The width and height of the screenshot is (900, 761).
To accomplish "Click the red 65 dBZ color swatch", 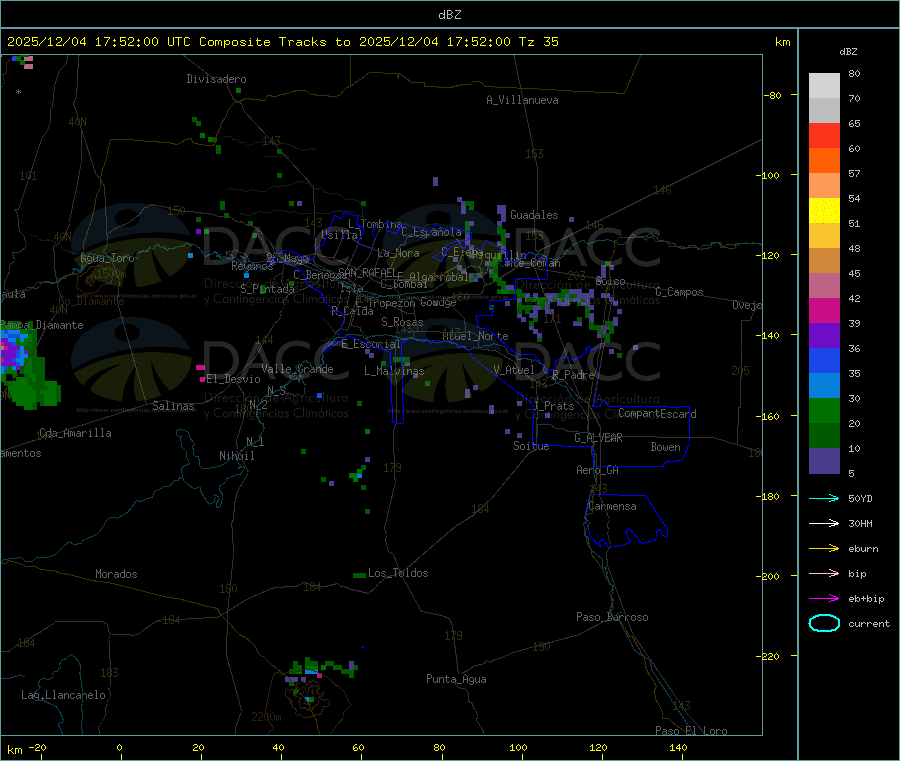I will coord(824,135).
